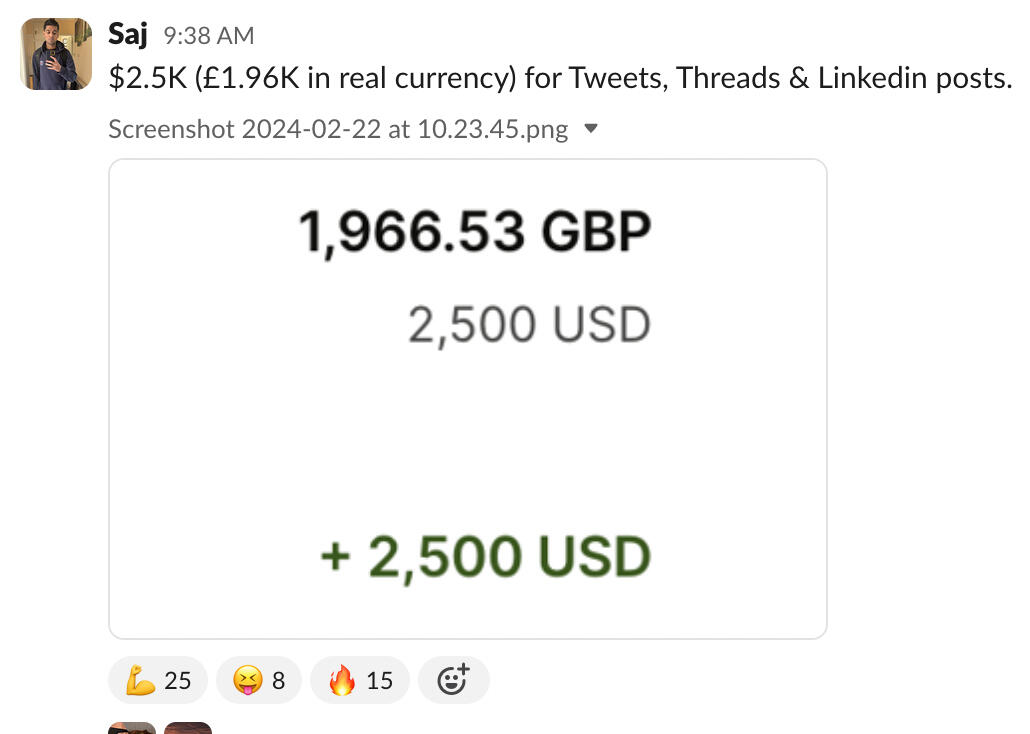Add the flexed bicep reaction

pyautogui.click(x=157, y=681)
